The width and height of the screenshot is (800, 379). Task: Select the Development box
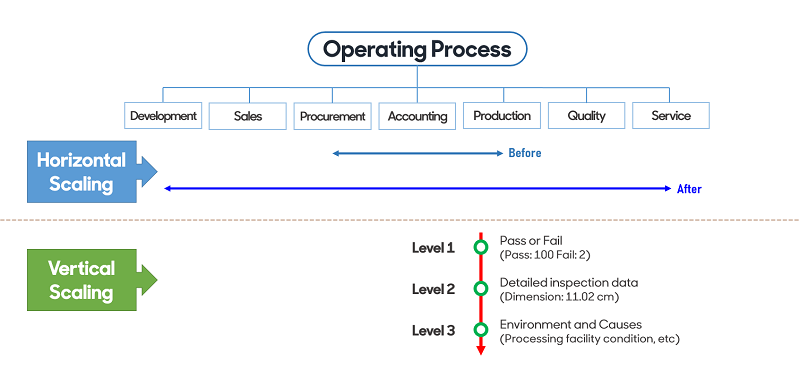pyautogui.click(x=163, y=116)
